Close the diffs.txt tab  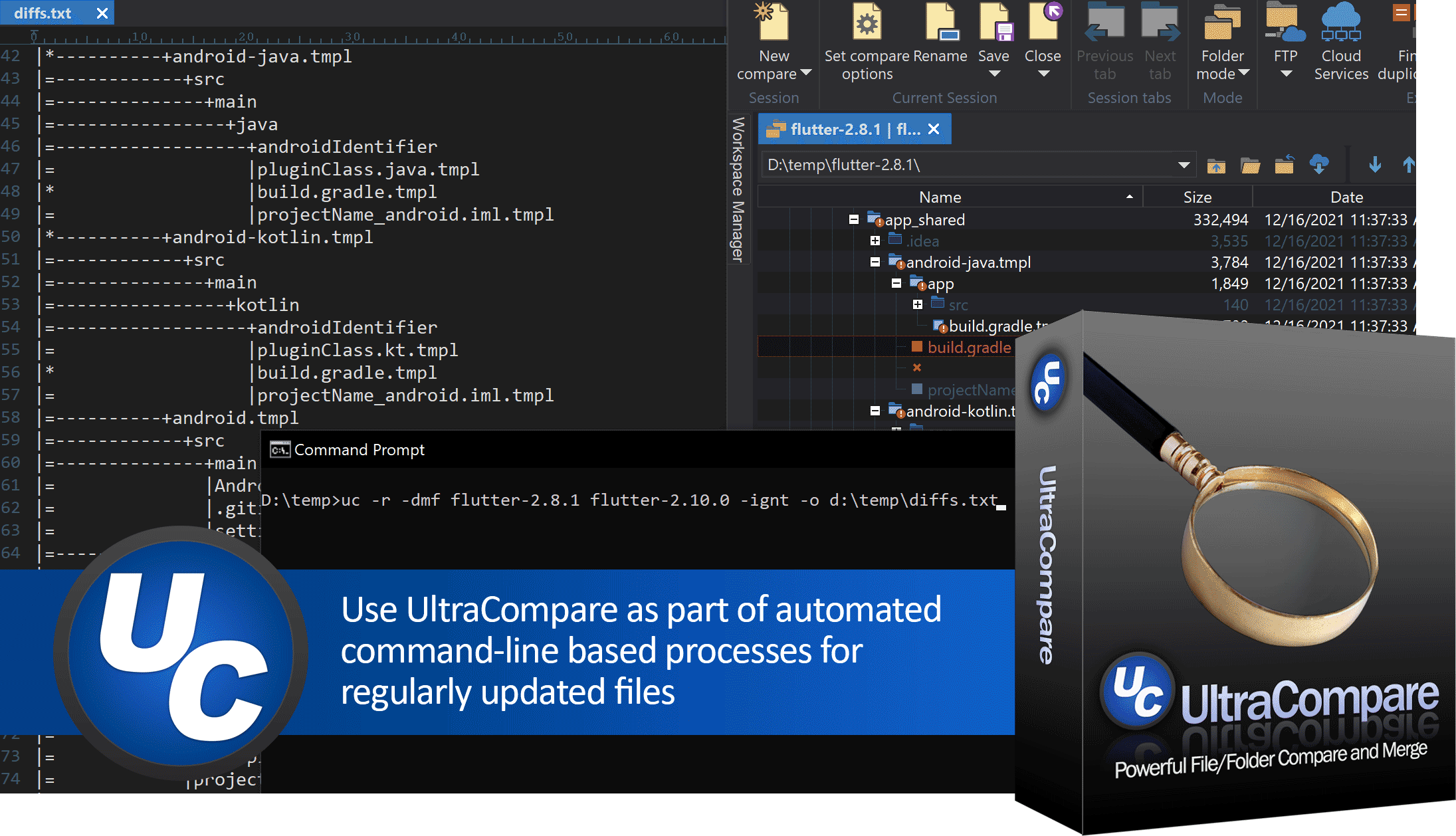[x=102, y=13]
